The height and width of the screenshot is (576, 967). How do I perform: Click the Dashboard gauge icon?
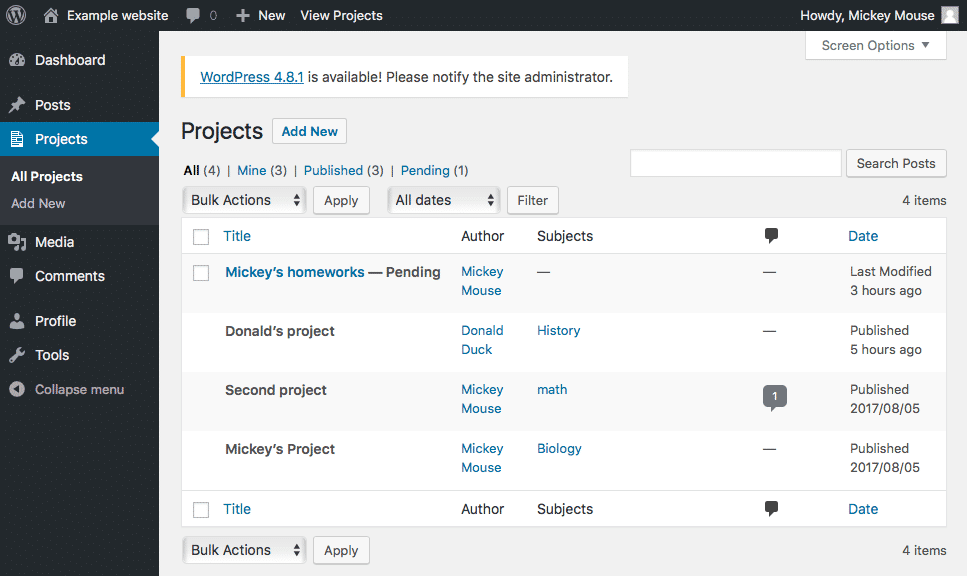pyautogui.click(x=17, y=60)
